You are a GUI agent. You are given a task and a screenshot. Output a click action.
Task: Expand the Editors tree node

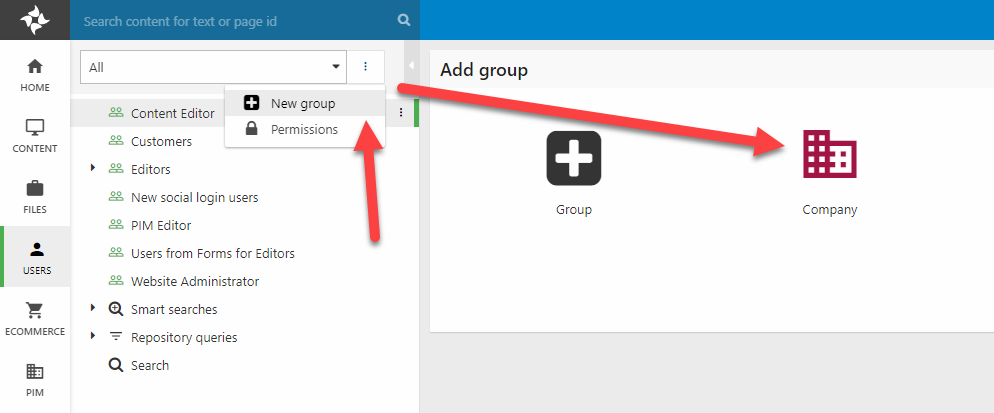point(93,168)
